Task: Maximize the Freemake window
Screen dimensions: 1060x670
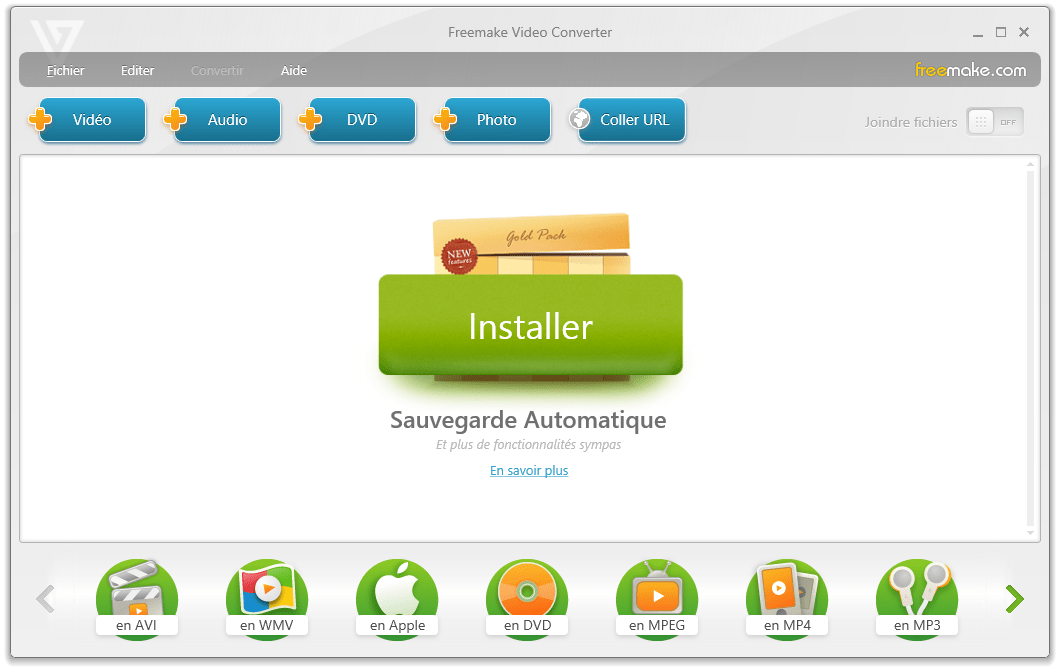Action: coord(1001,32)
